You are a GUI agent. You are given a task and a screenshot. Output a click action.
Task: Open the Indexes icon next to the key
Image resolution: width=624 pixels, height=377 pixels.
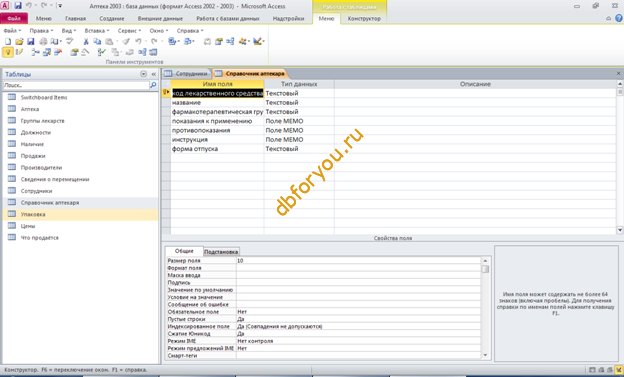(x=19, y=52)
